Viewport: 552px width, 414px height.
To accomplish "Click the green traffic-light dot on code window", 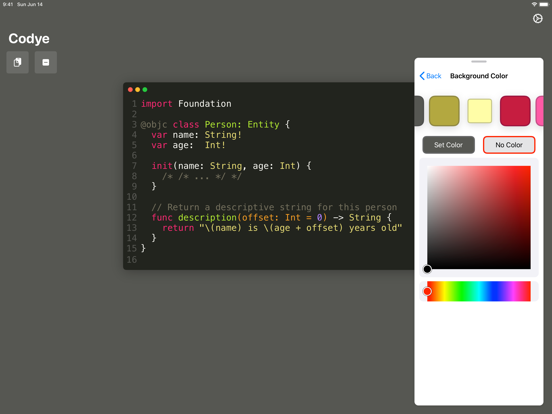I will (145, 90).
